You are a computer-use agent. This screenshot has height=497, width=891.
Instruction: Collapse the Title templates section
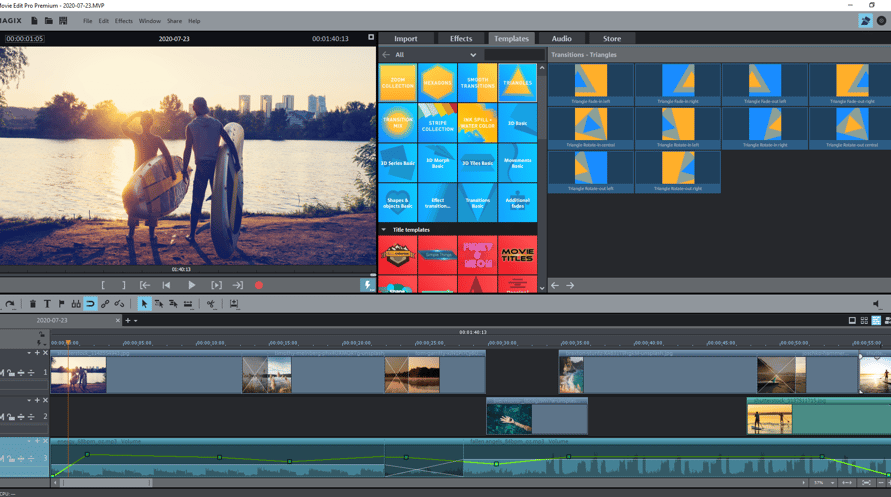point(384,230)
